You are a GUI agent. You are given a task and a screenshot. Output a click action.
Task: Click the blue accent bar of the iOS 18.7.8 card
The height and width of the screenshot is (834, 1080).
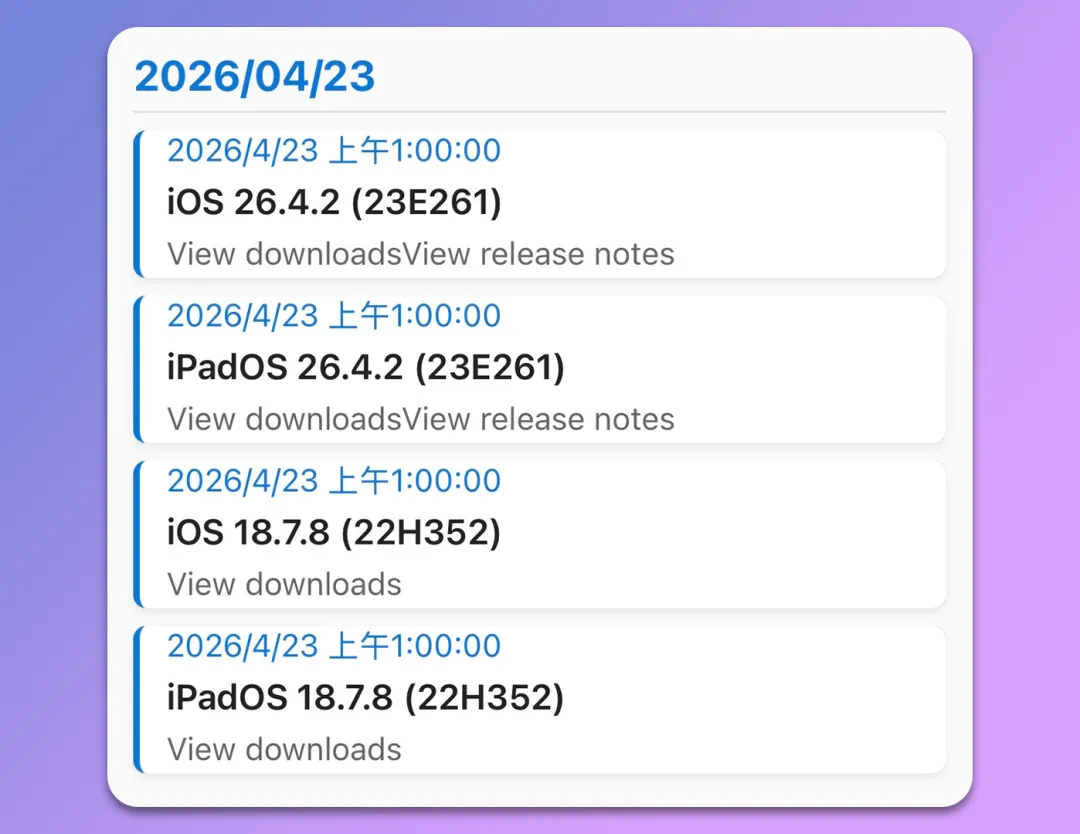137,534
